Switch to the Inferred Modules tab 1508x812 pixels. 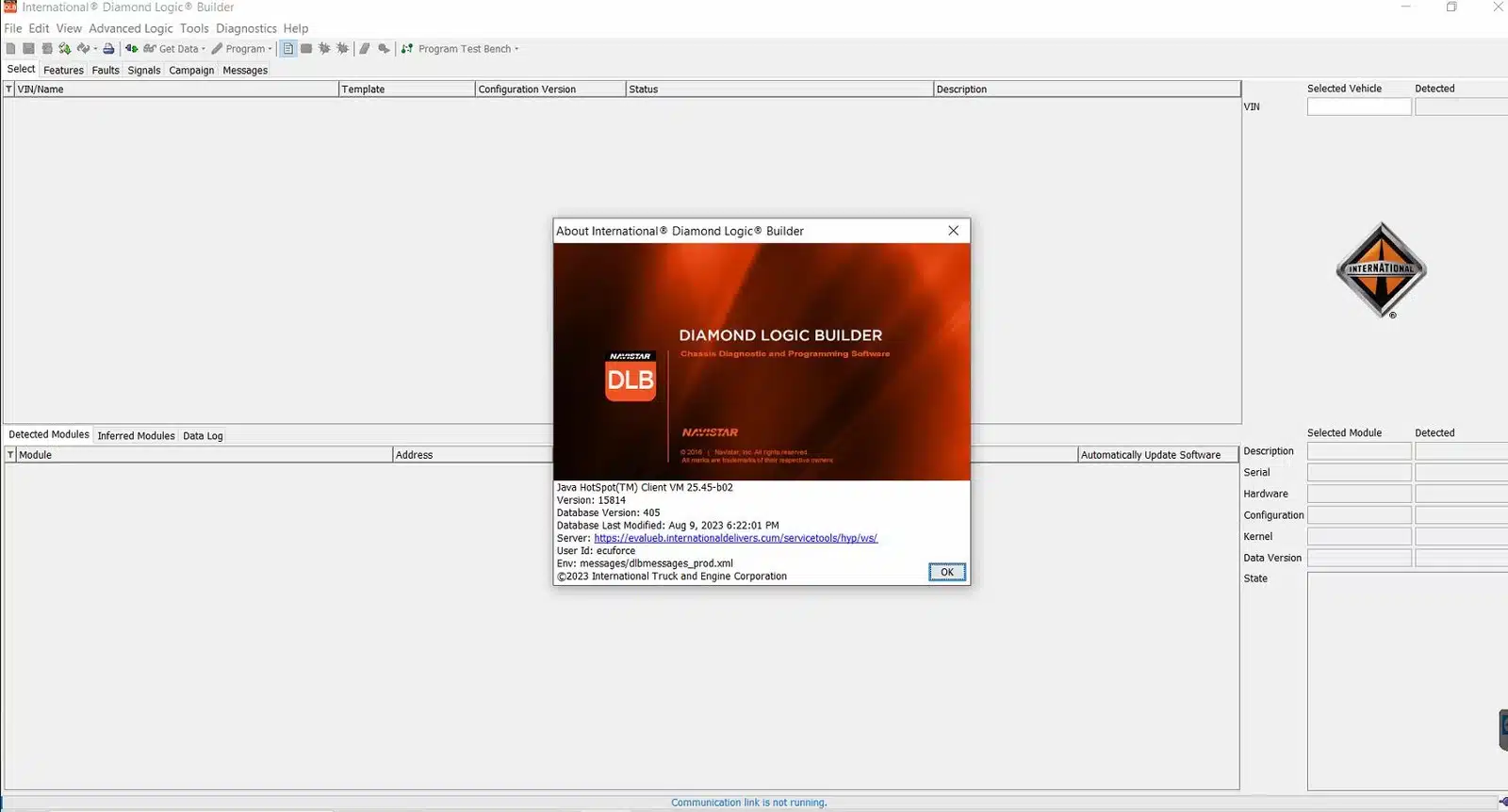(136, 436)
